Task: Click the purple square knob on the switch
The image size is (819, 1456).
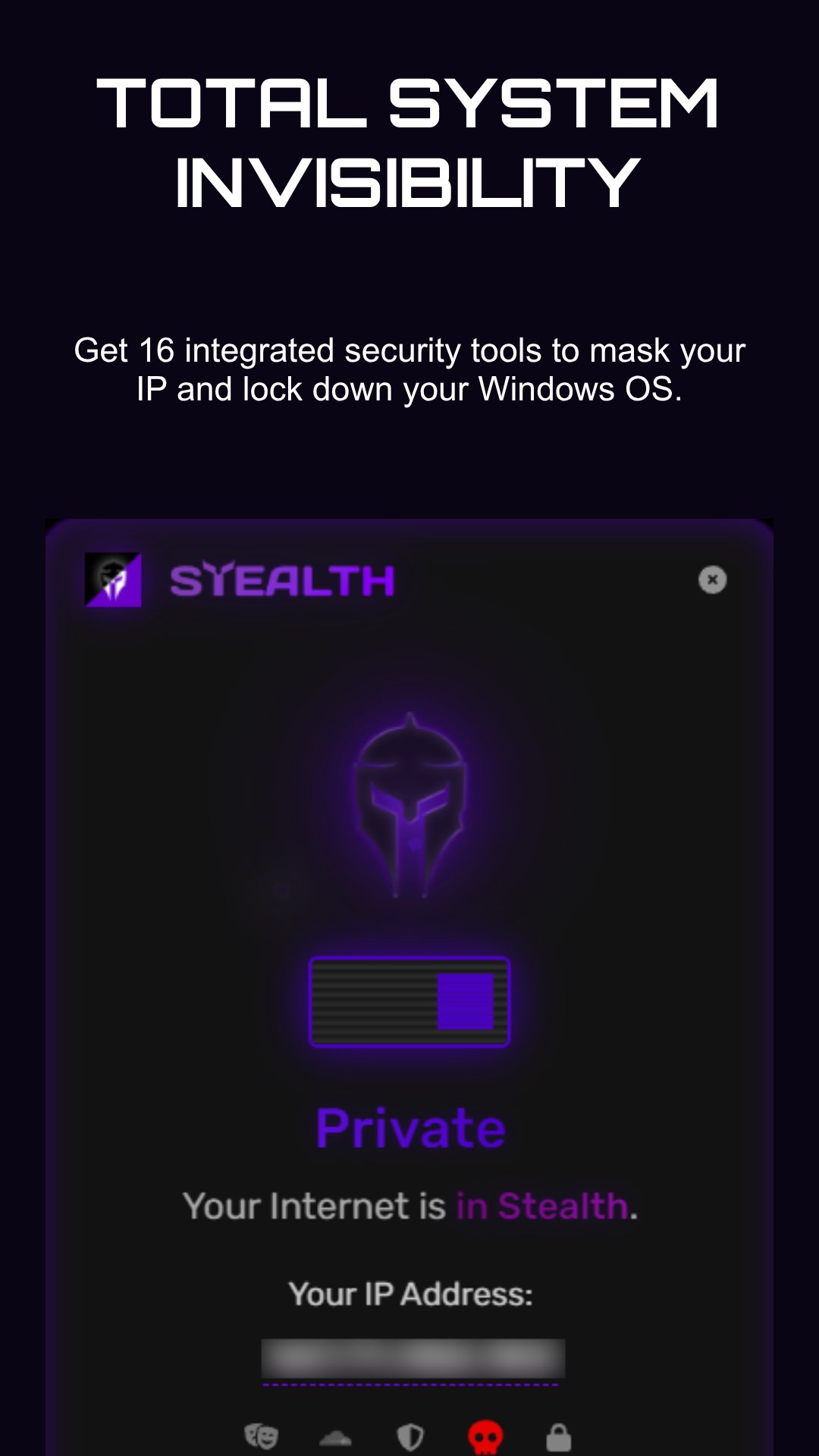Action: [x=466, y=1002]
